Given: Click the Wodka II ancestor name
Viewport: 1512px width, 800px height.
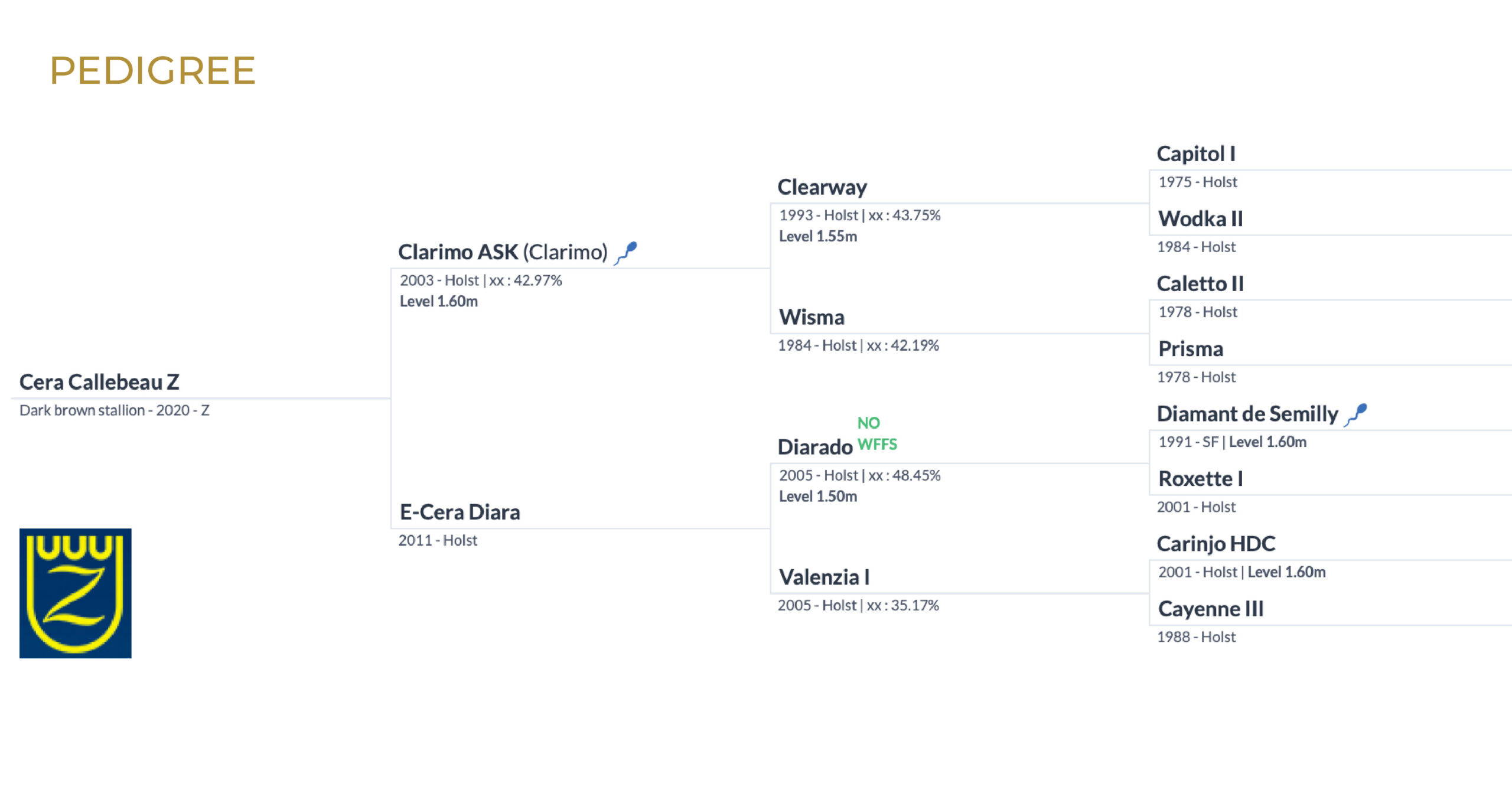Looking at the screenshot, I should (1200, 219).
